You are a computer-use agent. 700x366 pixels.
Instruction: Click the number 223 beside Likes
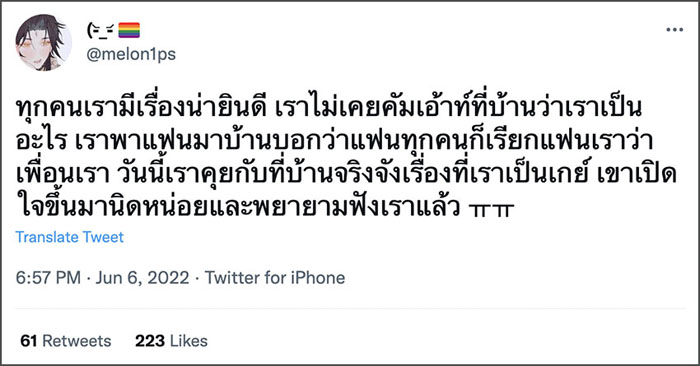pyautogui.click(x=150, y=341)
